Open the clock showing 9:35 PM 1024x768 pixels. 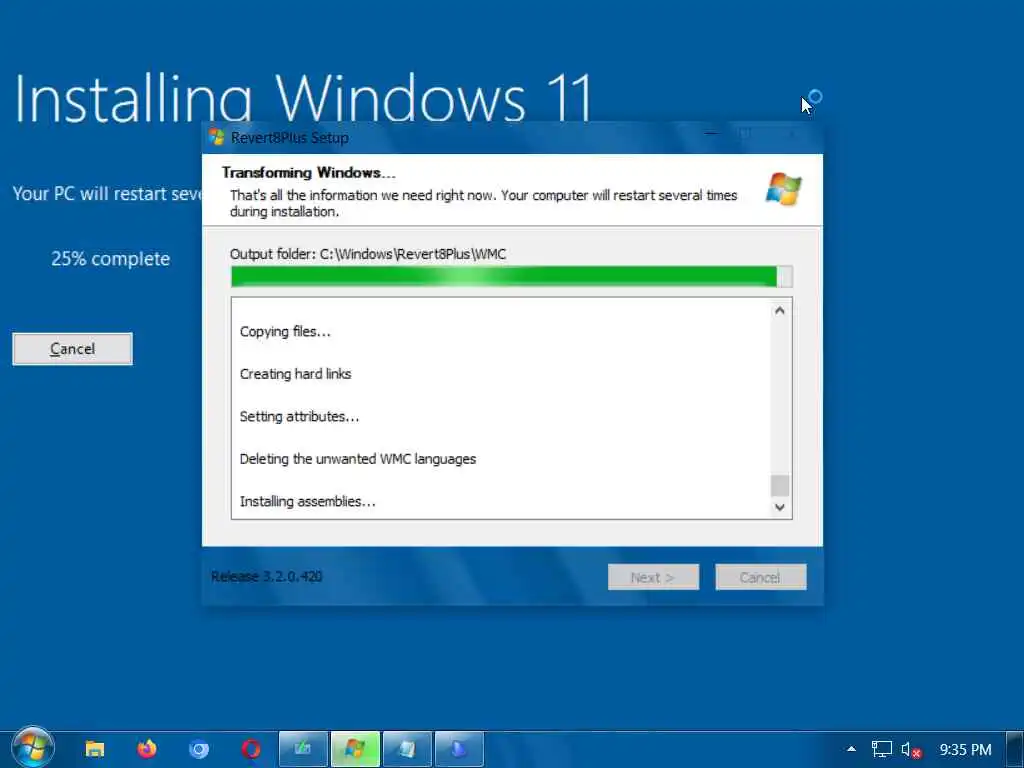coord(965,750)
